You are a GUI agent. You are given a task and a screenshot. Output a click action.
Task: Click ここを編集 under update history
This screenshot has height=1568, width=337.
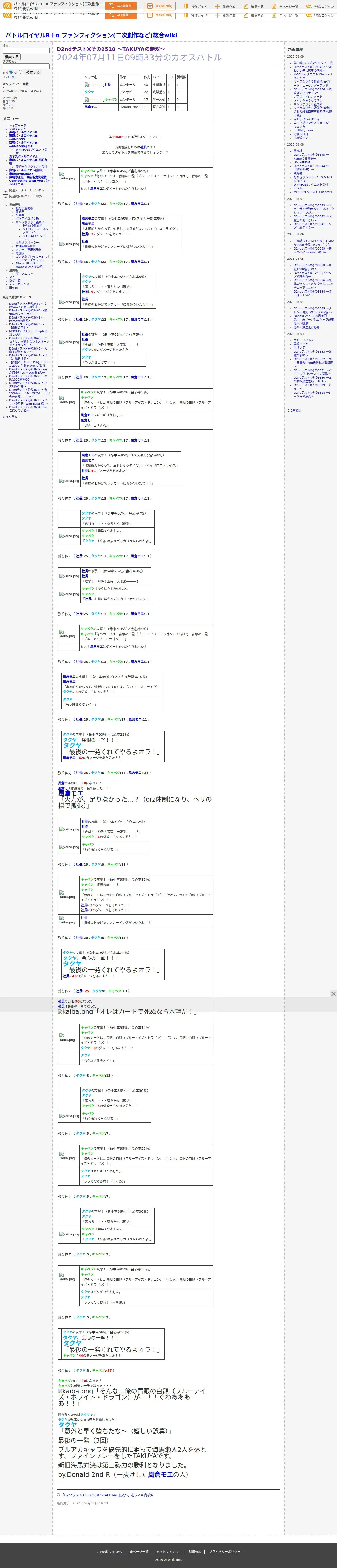pyautogui.click(x=294, y=410)
